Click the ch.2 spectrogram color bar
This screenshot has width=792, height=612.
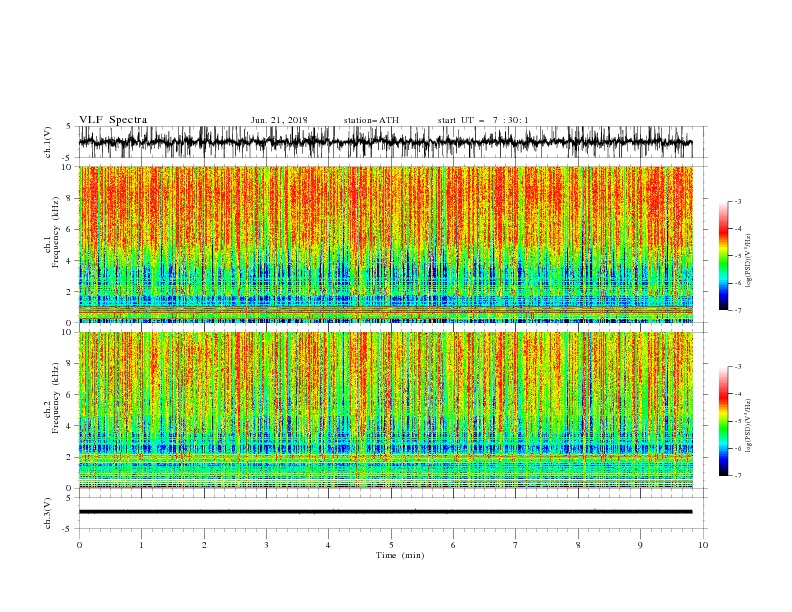click(x=723, y=421)
